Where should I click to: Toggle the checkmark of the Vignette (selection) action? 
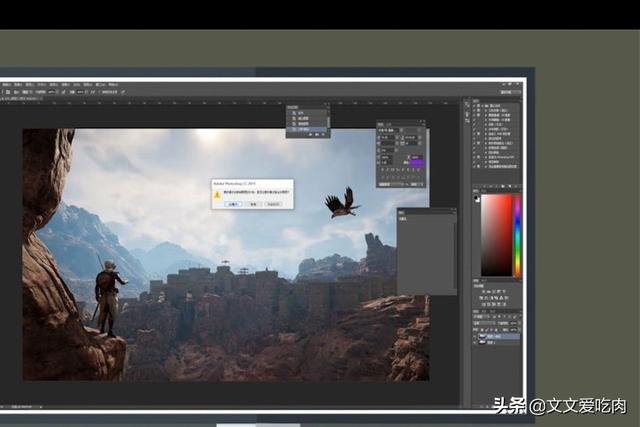(x=474, y=111)
